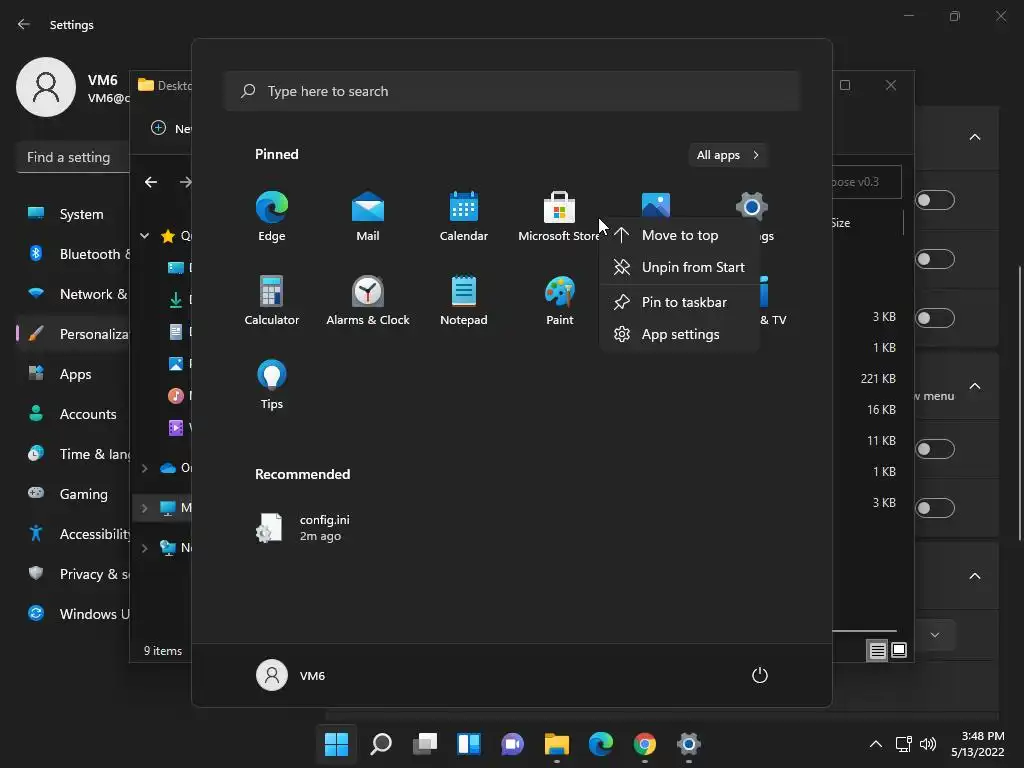Launch Notepad from Start
The height and width of the screenshot is (768, 1024).
point(464,300)
